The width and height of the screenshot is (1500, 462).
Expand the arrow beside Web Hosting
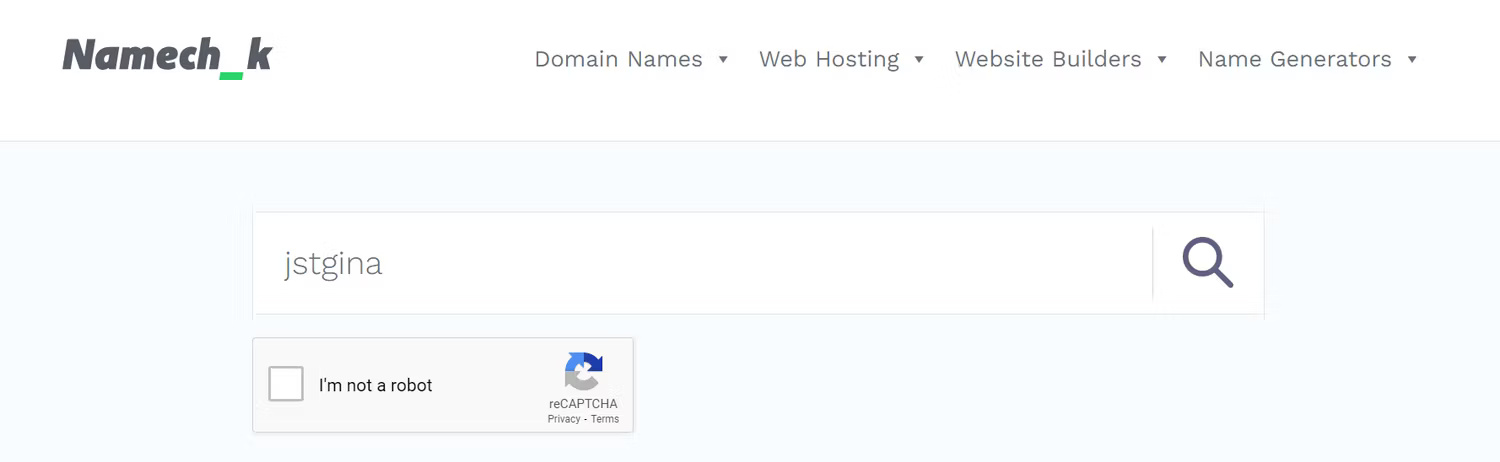click(919, 60)
